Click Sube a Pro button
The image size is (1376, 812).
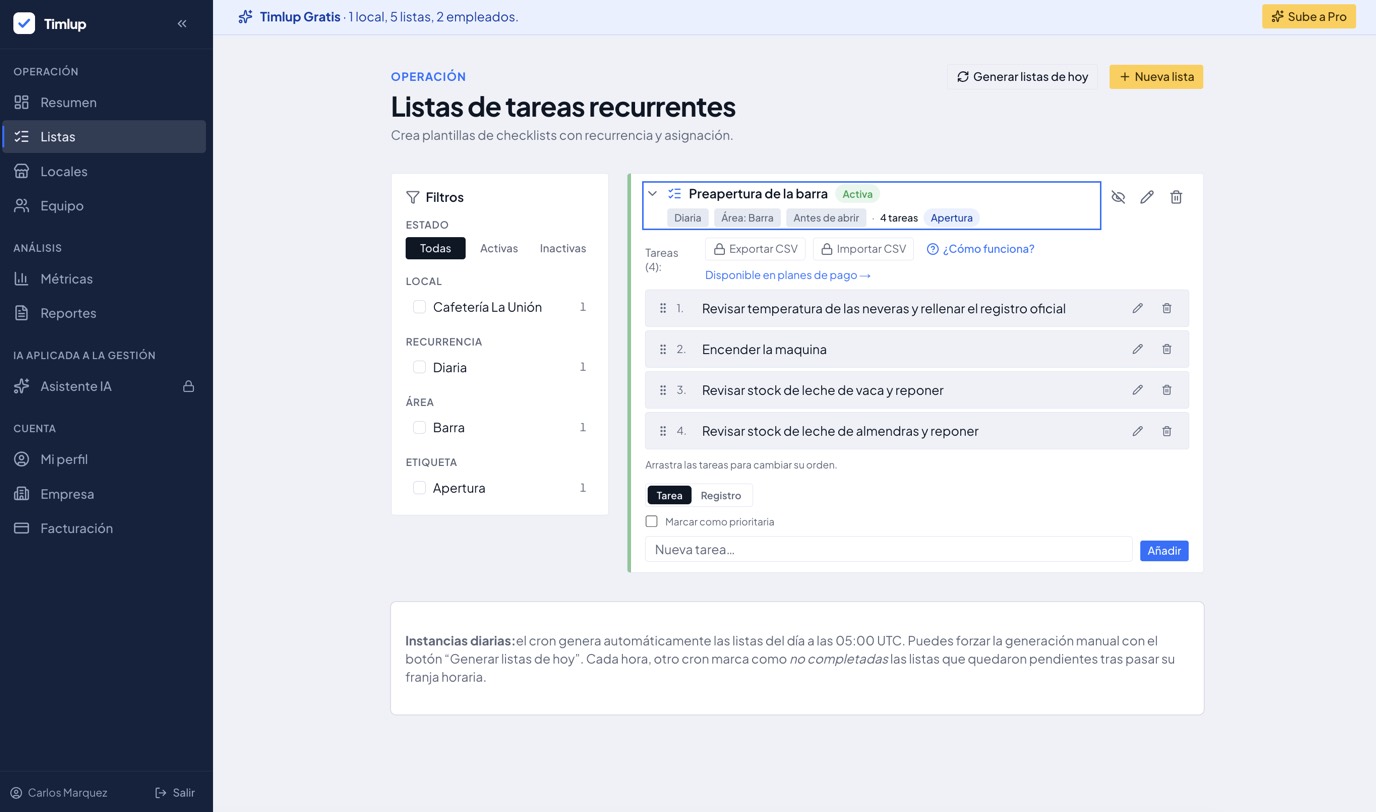[x=1308, y=16]
